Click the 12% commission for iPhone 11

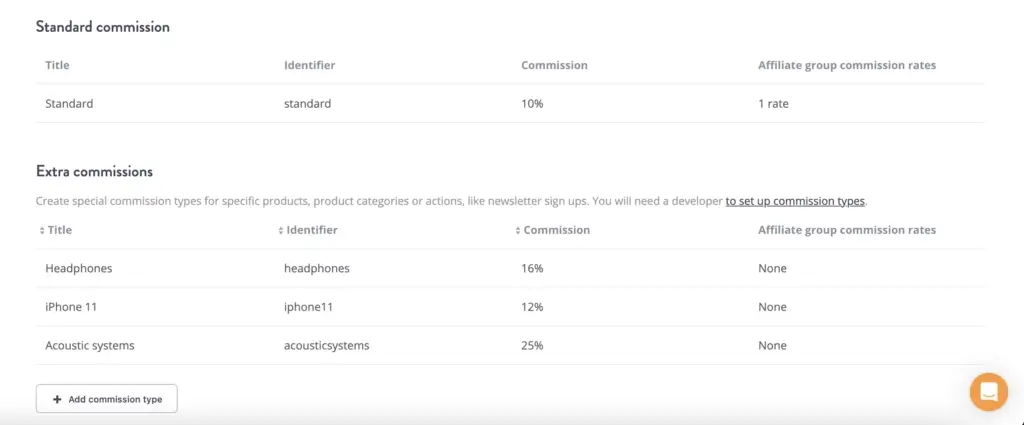(532, 307)
